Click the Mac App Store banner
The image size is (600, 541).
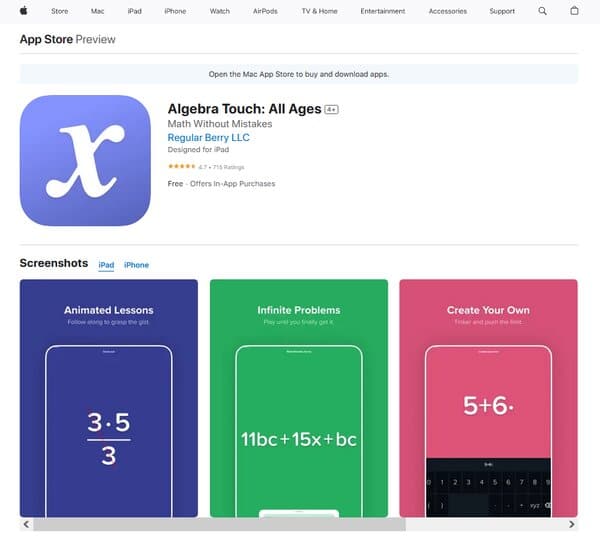298,74
